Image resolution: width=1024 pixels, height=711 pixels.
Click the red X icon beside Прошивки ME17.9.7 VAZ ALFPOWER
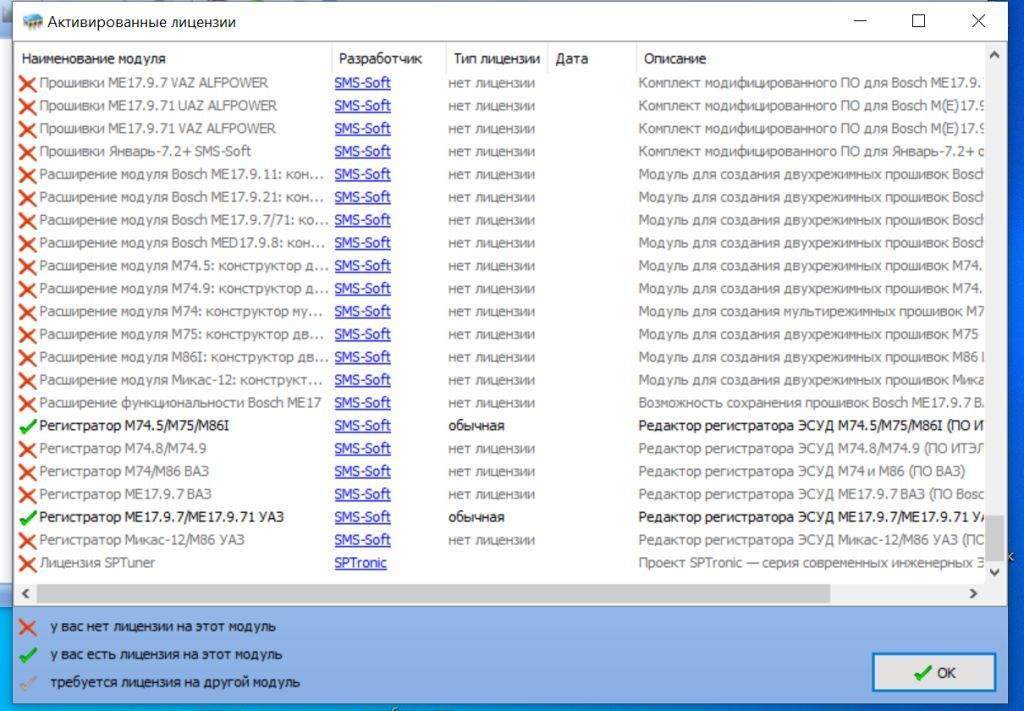[x=27, y=84]
